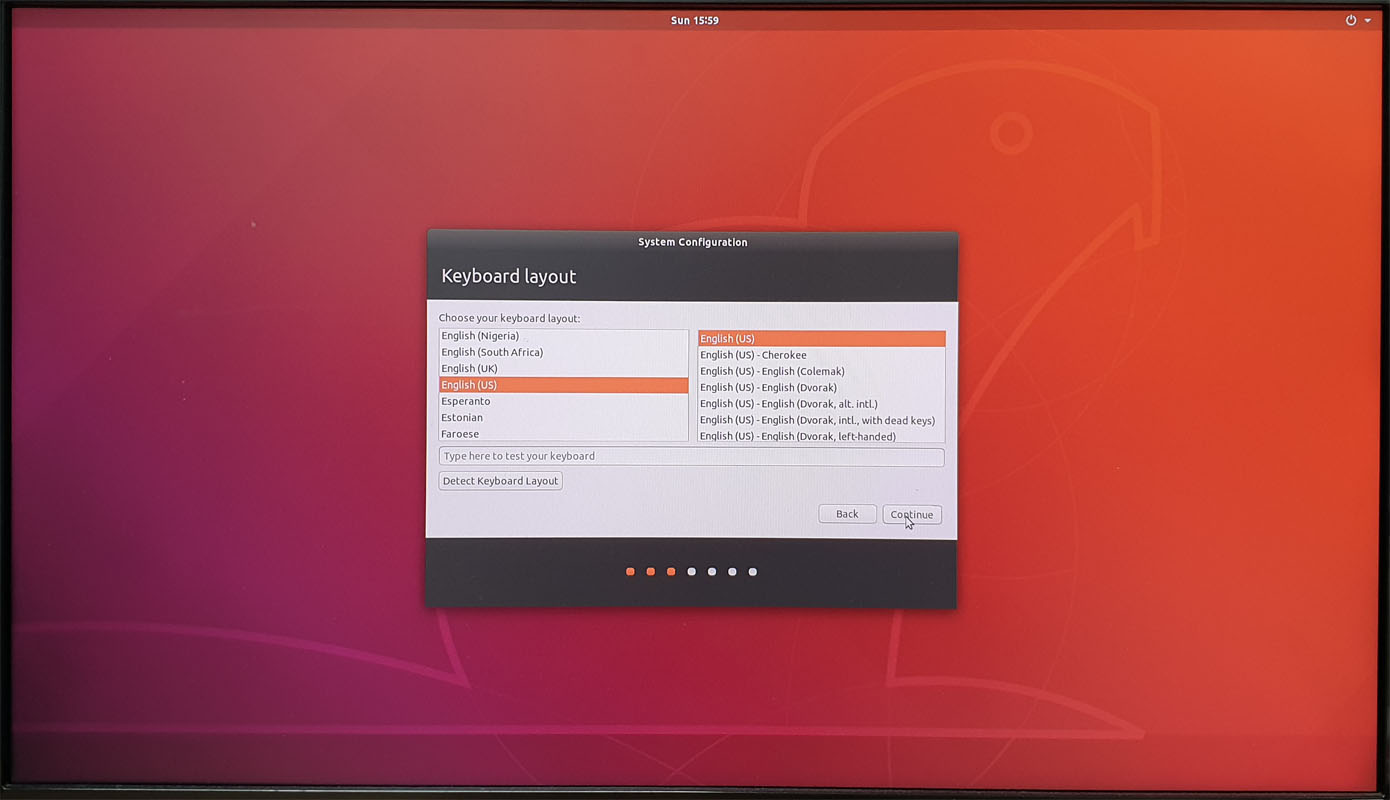The height and width of the screenshot is (800, 1390).
Task: Choose English (UK) from the list
Action: [x=563, y=369]
